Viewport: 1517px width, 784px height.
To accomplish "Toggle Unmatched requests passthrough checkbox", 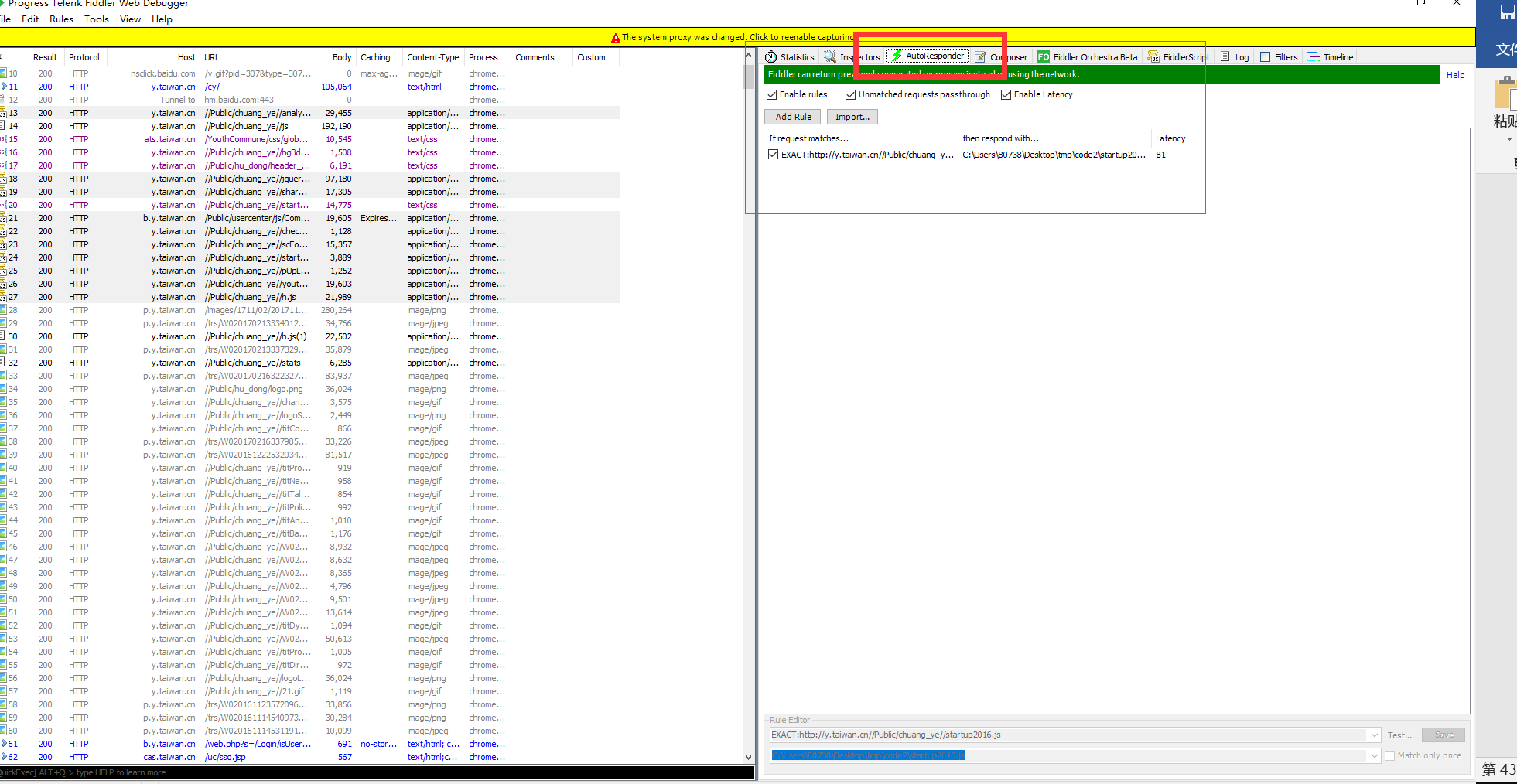I will (851, 94).
